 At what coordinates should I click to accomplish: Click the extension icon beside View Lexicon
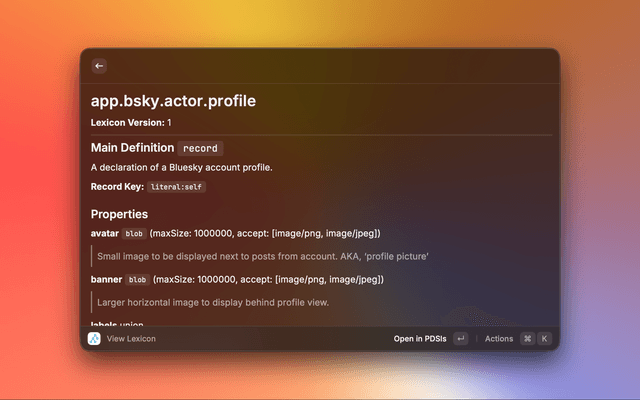(x=94, y=339)
